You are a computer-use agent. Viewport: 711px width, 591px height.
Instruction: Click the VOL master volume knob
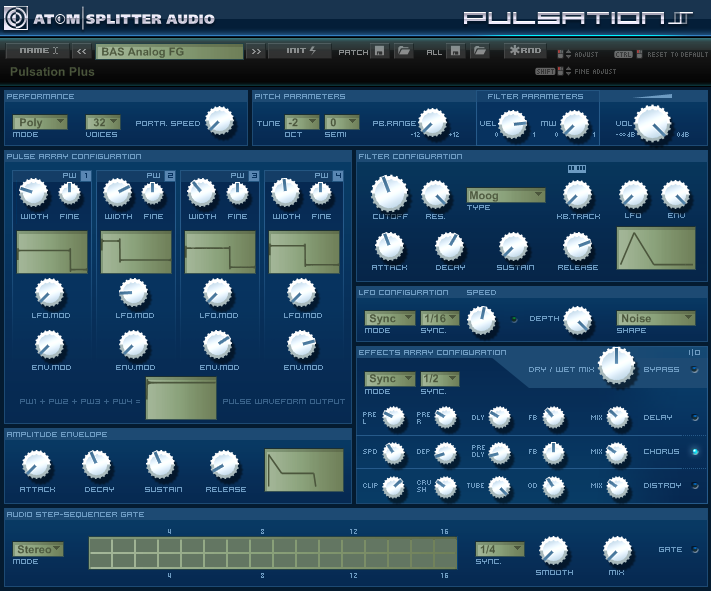click(x=653, y=123)
